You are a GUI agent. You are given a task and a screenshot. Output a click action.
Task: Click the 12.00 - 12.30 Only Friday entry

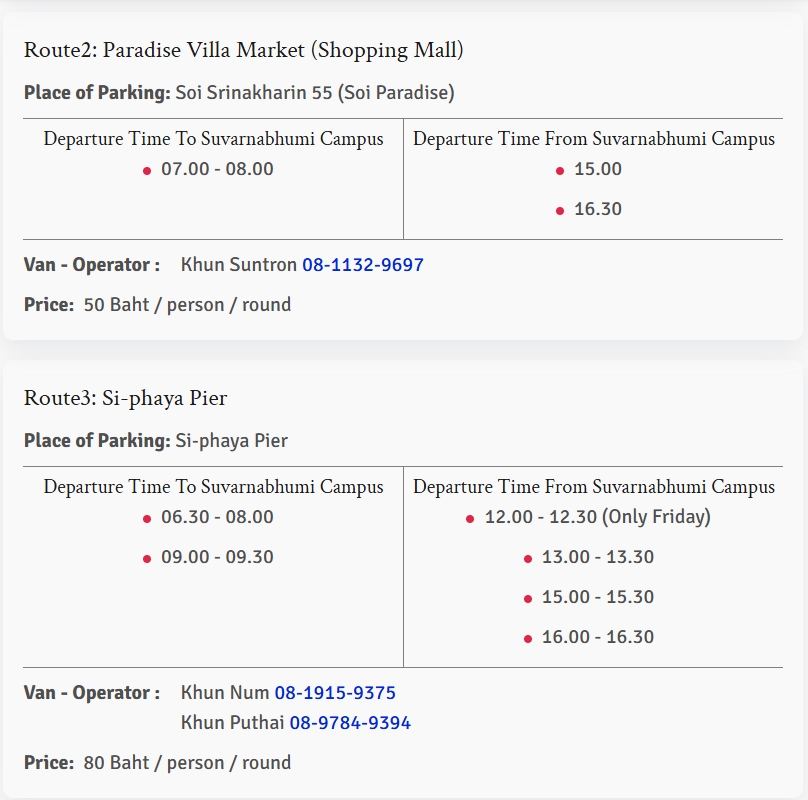click(597, 517)
